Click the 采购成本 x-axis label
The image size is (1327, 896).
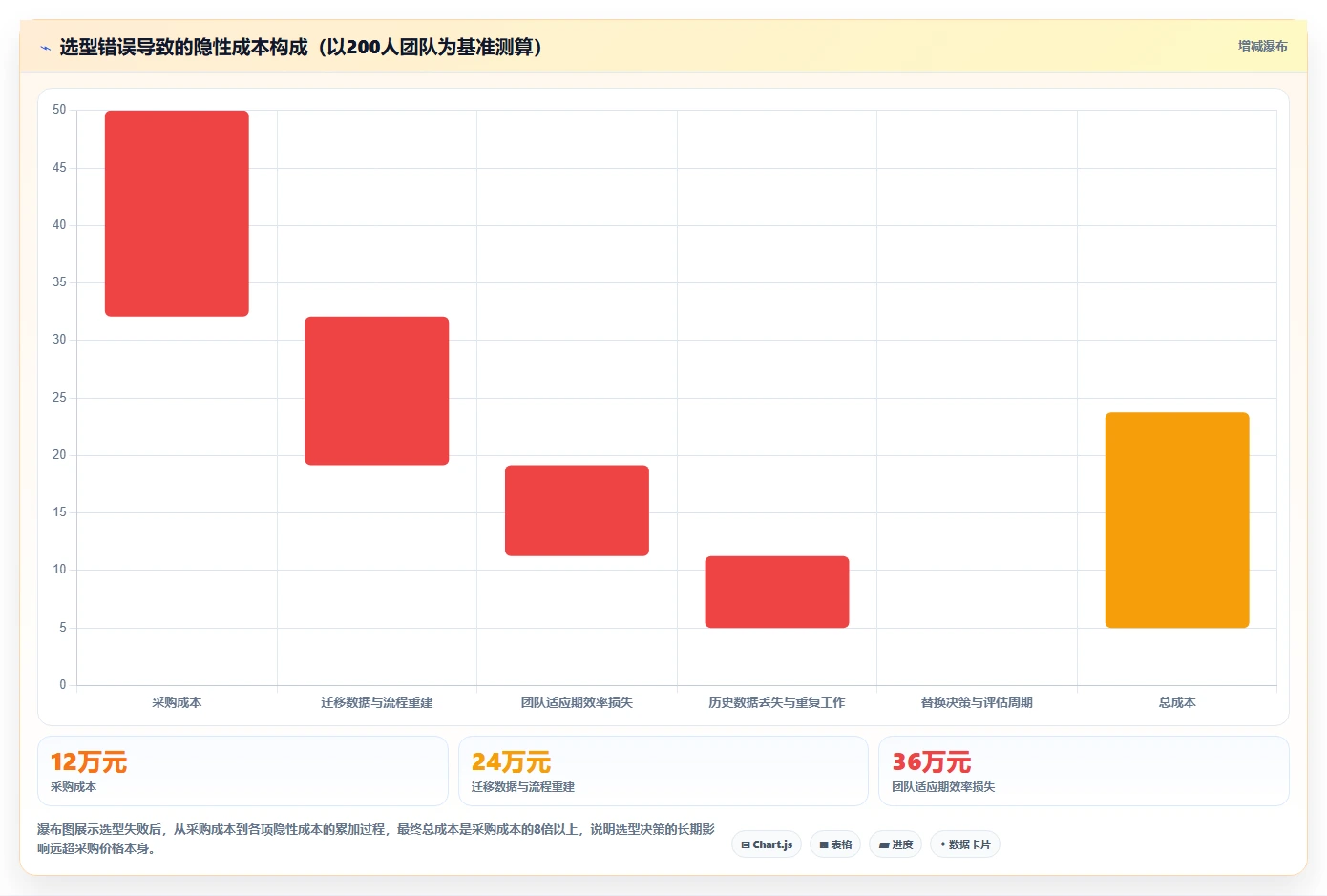[x=177, y=702]
